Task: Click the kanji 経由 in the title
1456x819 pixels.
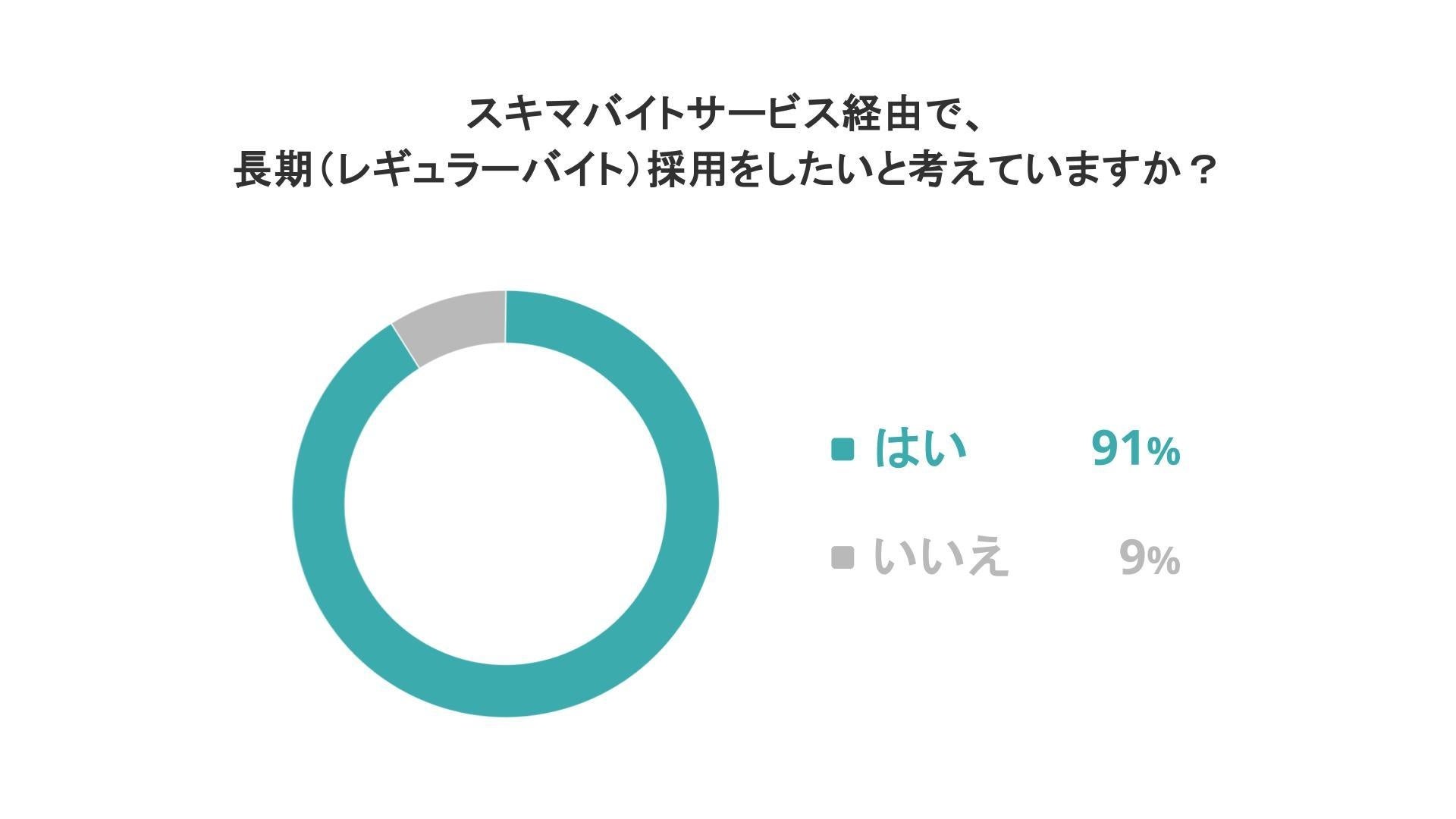Action: 890,114
